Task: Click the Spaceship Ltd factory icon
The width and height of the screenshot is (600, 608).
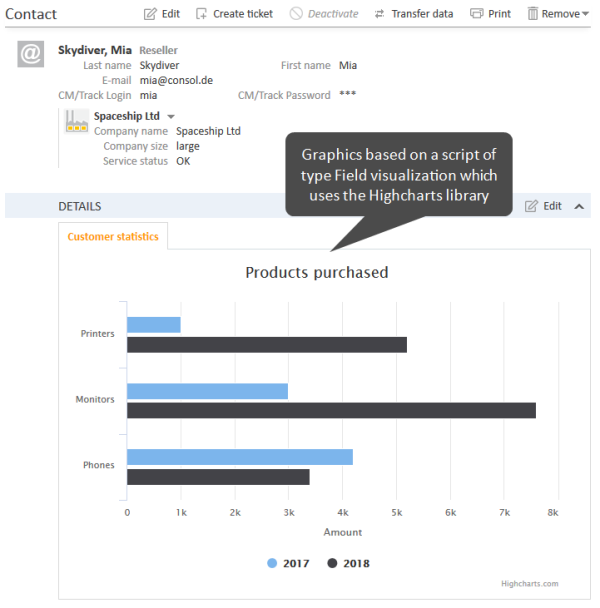Action: pos(76,121)
